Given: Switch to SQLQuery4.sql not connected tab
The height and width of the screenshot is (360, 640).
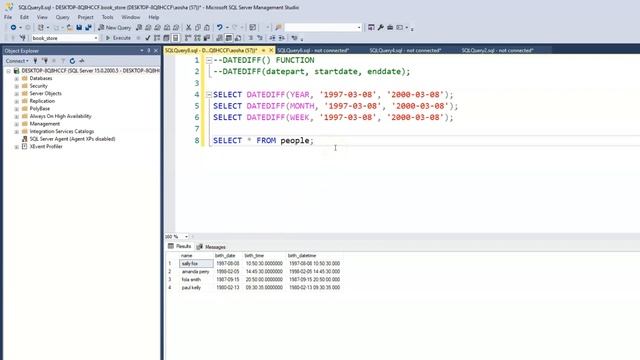Looking at the screenshot, I should (x=405, y=51).
